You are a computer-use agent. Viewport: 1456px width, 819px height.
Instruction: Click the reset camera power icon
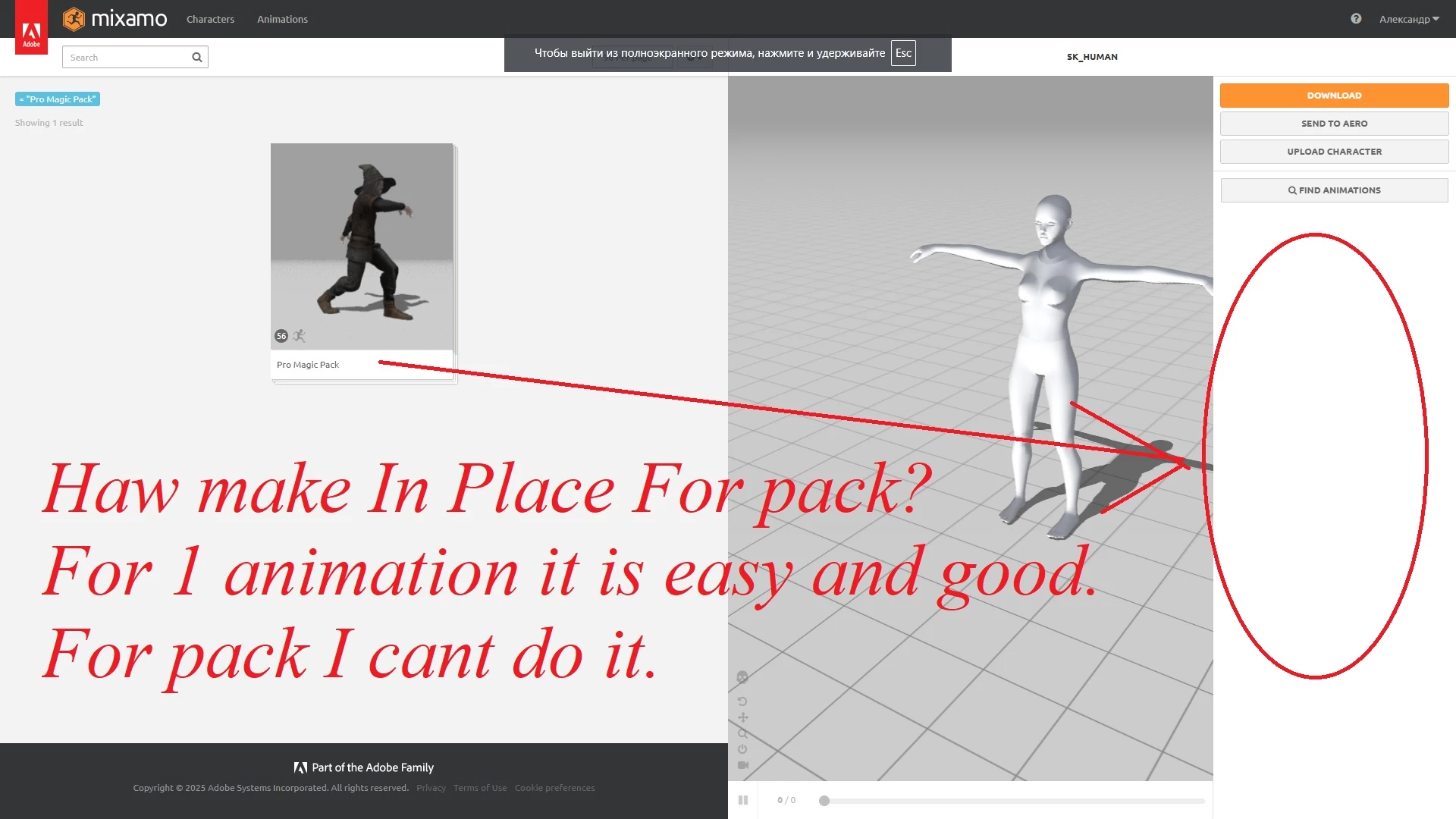click(x=742, y=749)
